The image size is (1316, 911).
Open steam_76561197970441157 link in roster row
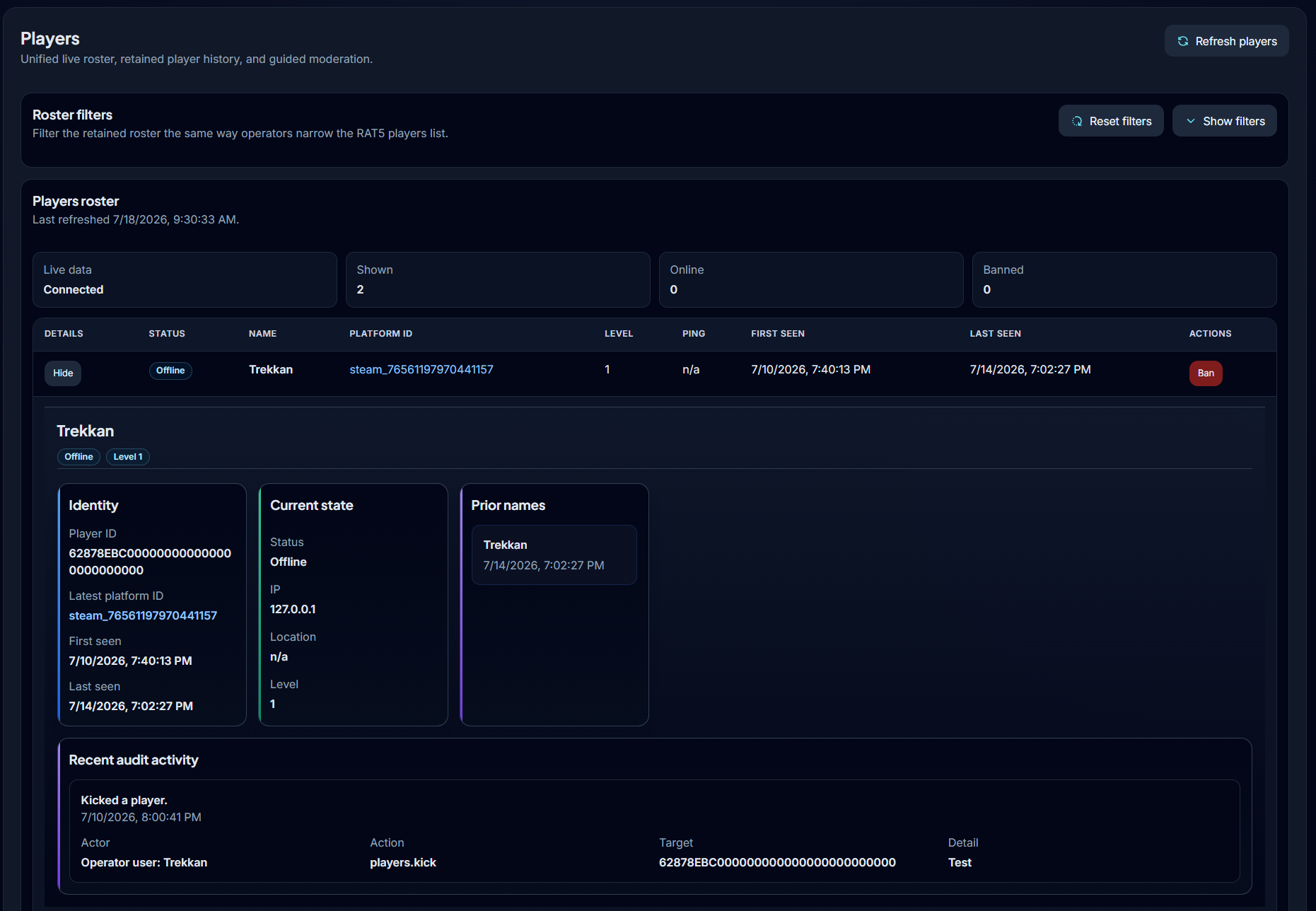(421, 369)
